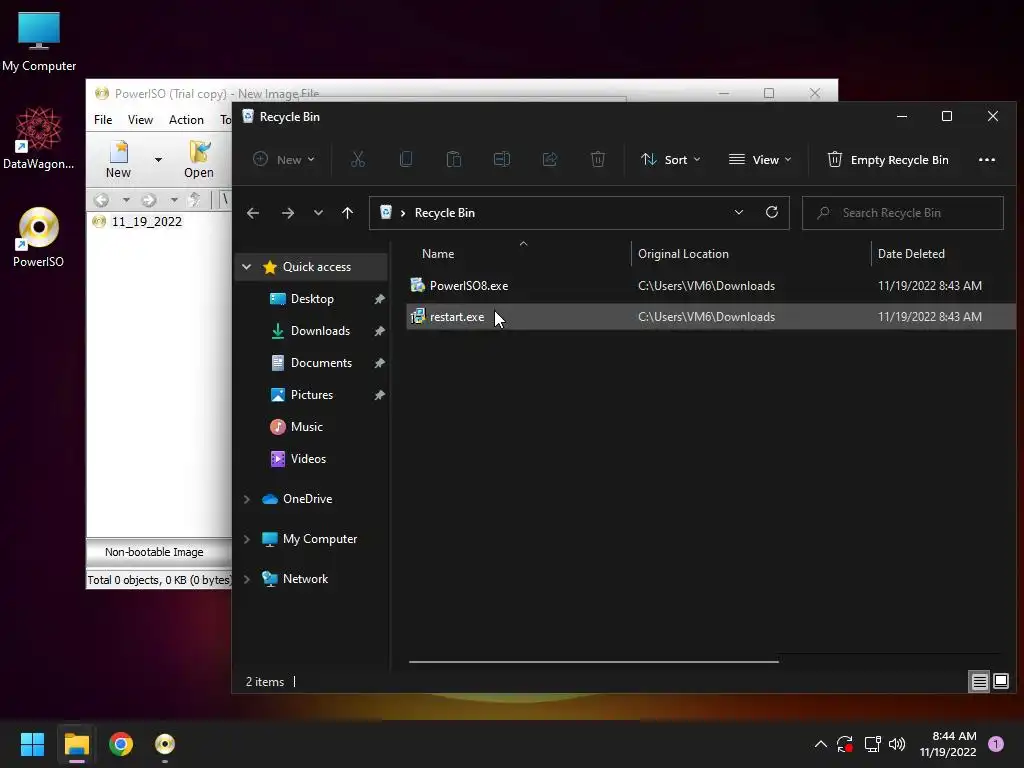Screen dimensions: 1024x768
Task: Collapse the Quick access tree node
Action: tap(246, 266)
